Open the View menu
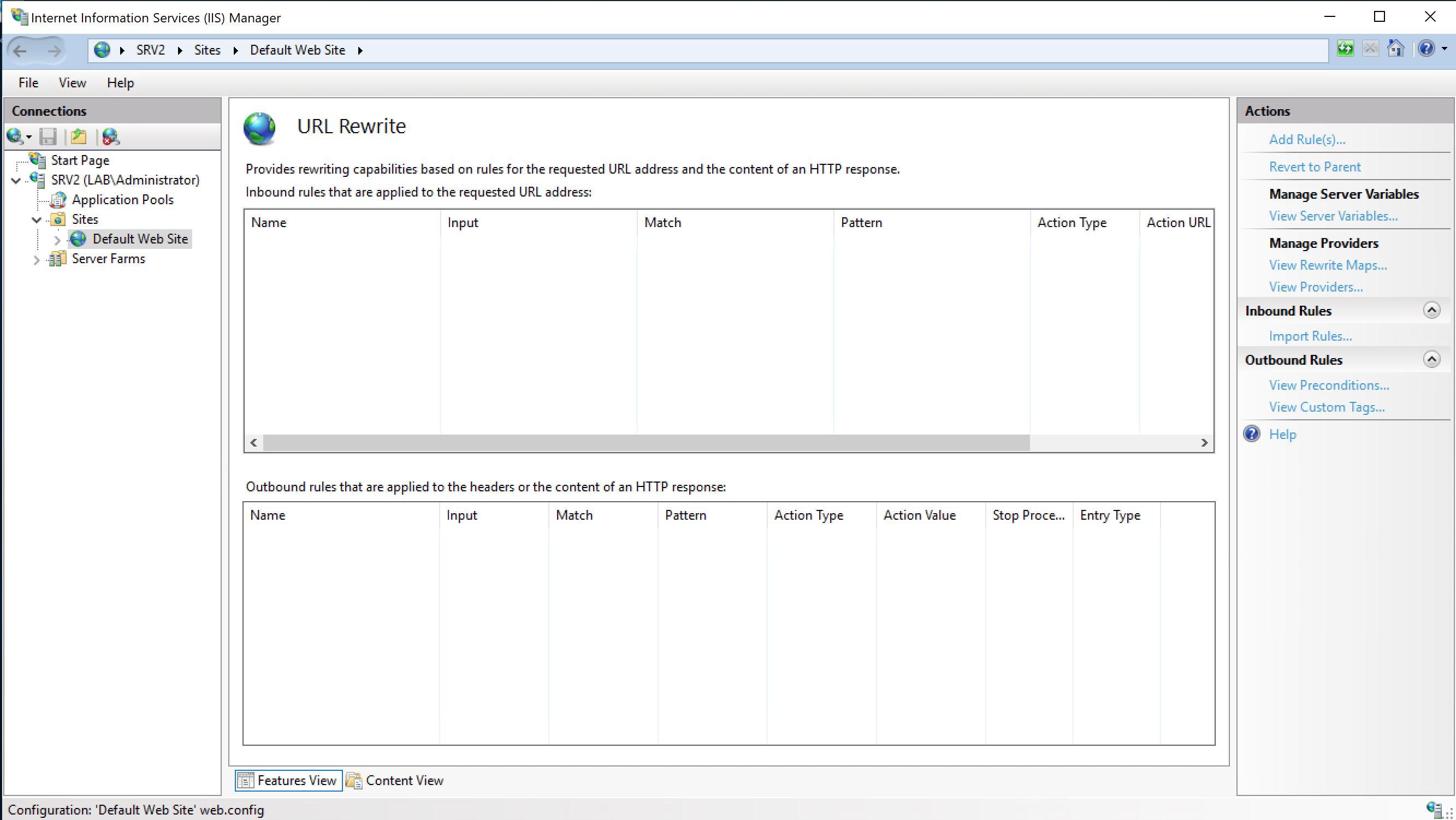Viewport: 1456px width, 820px height. (72, 82)
